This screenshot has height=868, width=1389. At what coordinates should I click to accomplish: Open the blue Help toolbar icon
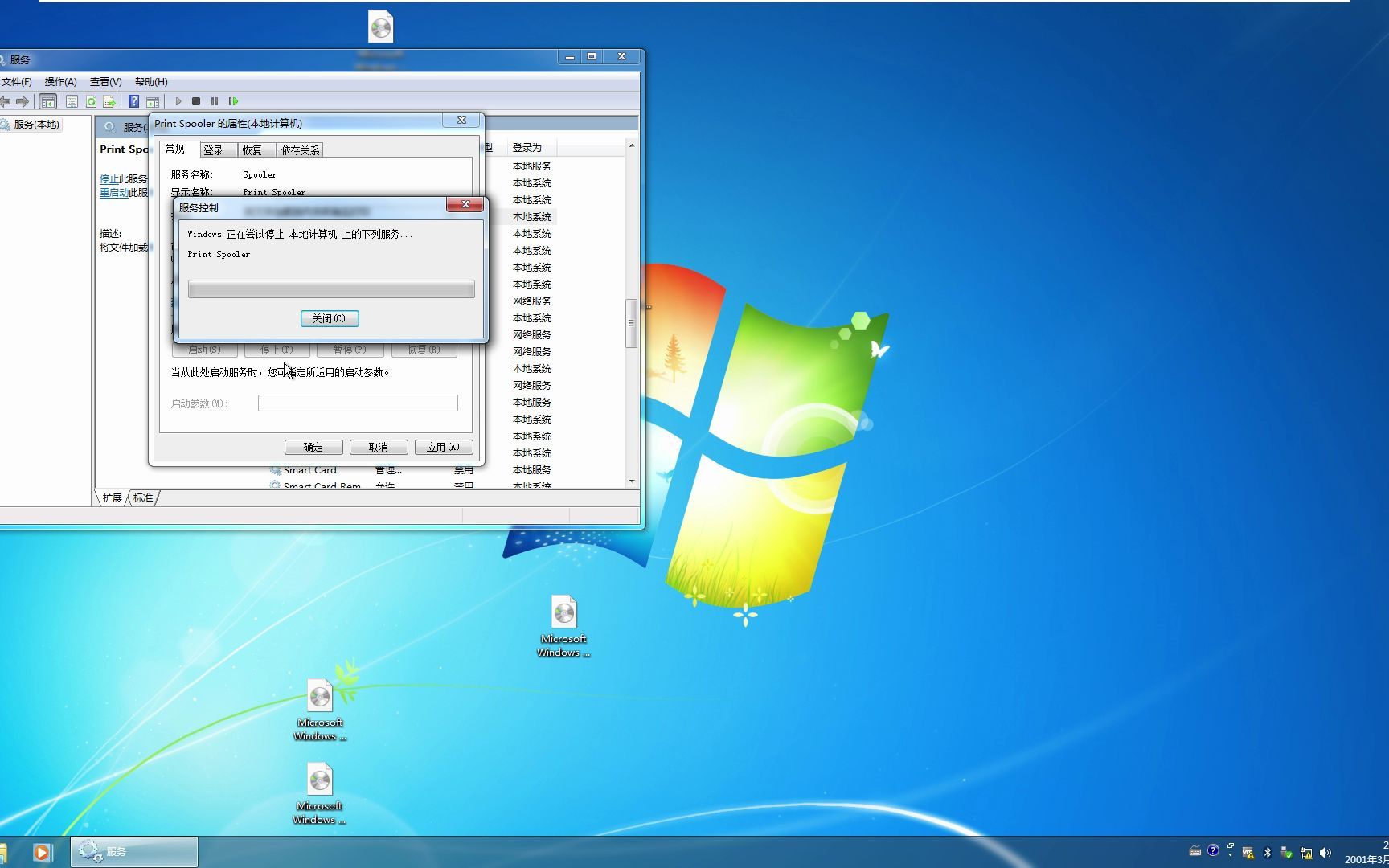click(134, 101)
